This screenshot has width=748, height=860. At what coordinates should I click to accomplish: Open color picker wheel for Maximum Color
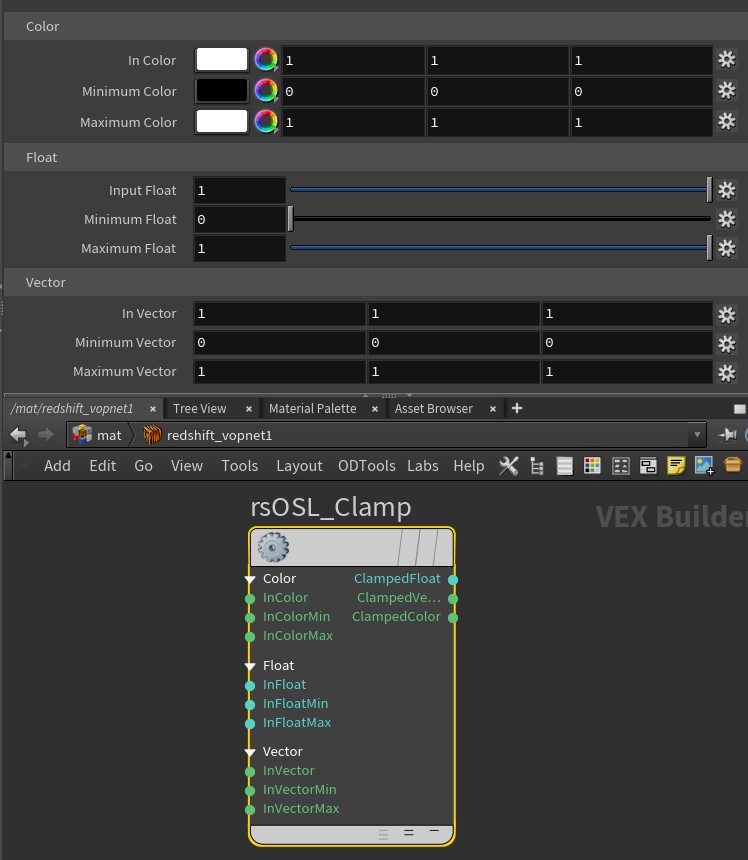tap(266, 122)
